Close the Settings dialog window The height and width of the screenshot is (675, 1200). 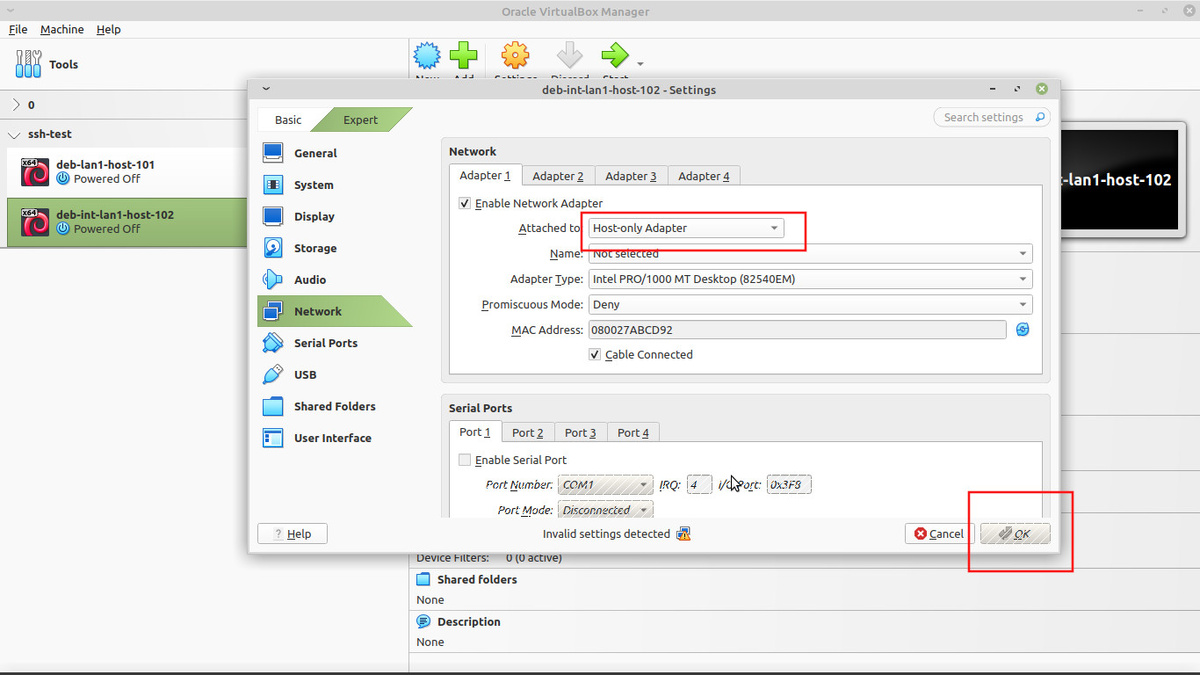tap(1041, 89)
